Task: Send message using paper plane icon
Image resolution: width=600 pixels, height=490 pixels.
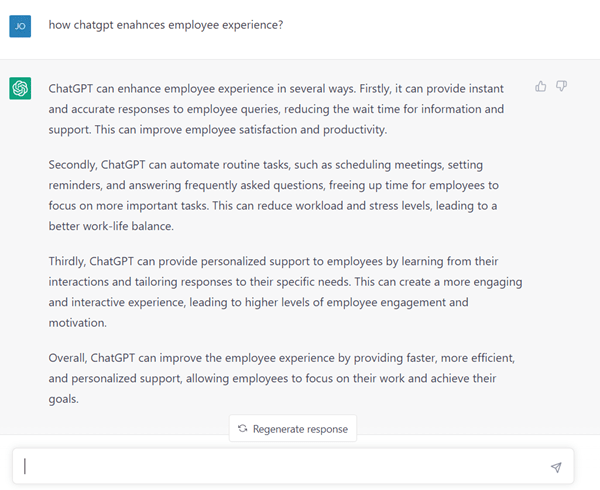Action: pyautogui.click(x=556, y=467)
